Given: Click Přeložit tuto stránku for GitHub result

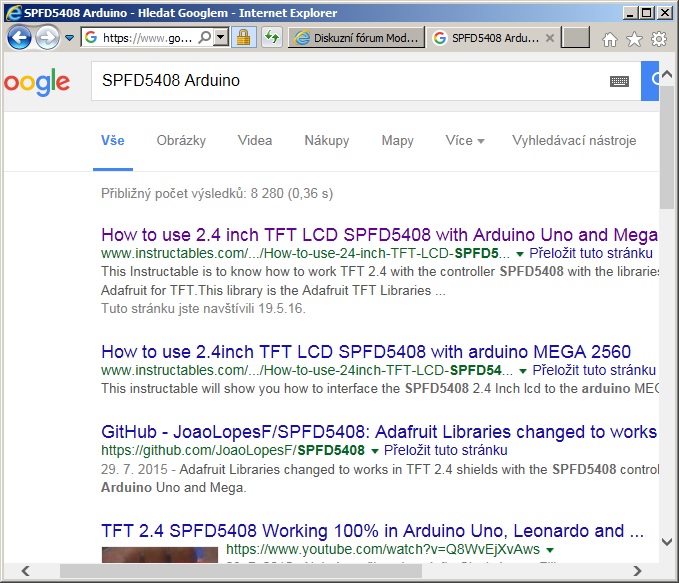Looking at the screenshot, I should pos(445,450).
